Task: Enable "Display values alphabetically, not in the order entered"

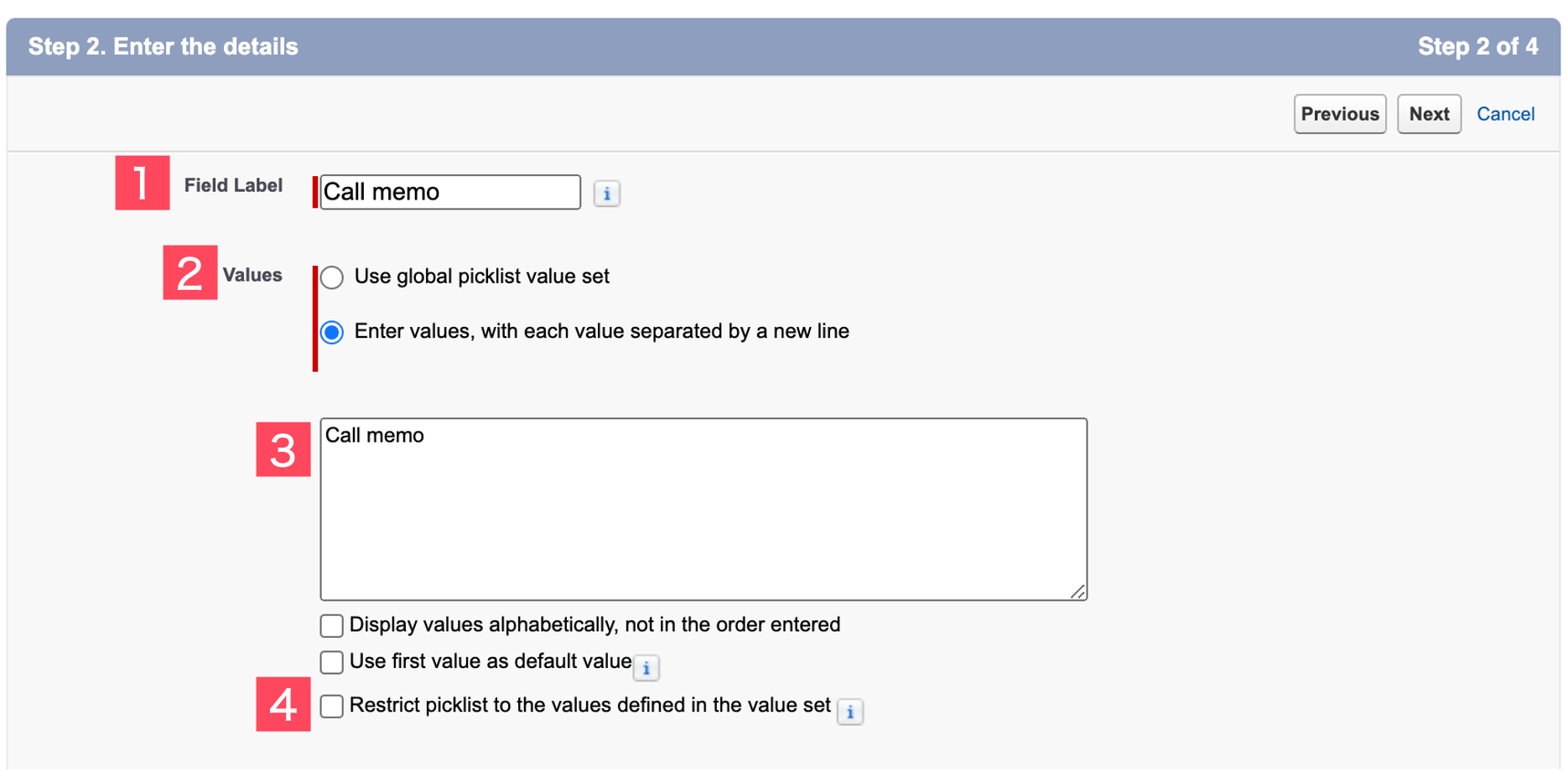Action: (x=330, y=624)
